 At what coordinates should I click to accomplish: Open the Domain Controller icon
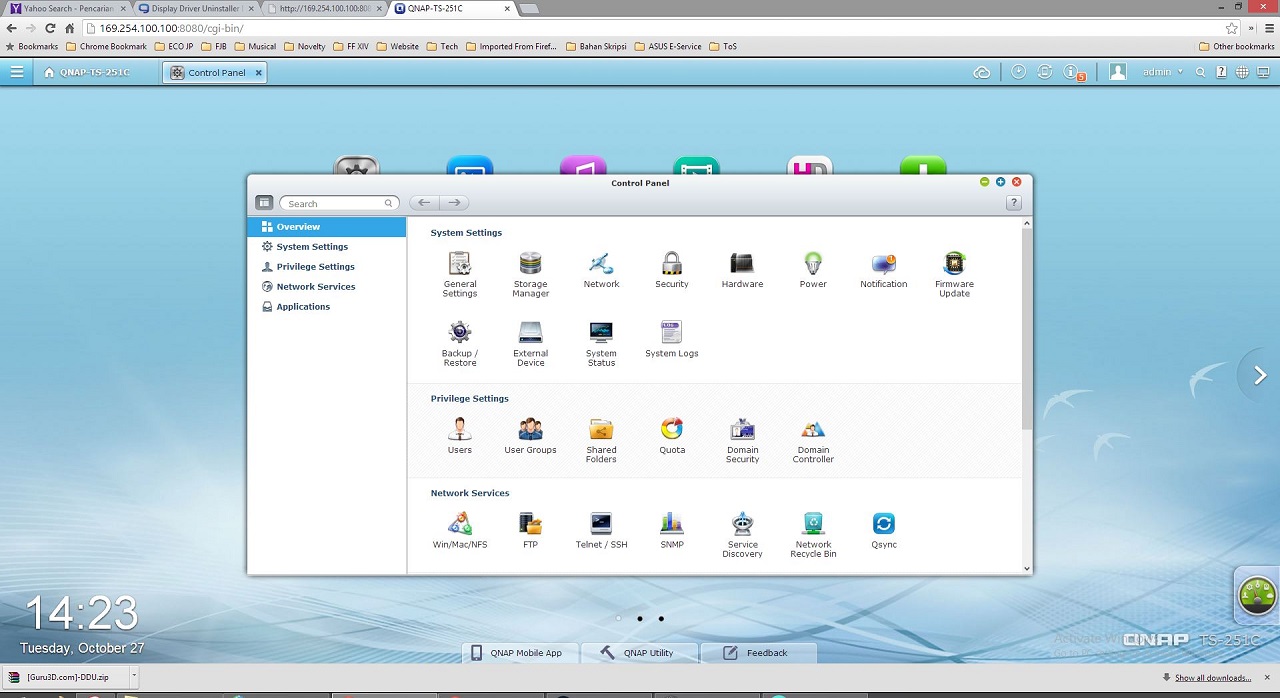click(x=813, y=439)
